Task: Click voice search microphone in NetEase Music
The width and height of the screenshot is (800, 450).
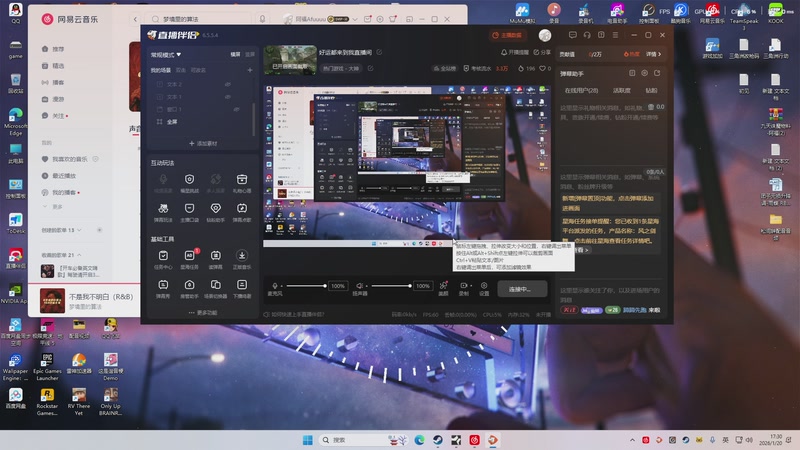Action: 262,19
